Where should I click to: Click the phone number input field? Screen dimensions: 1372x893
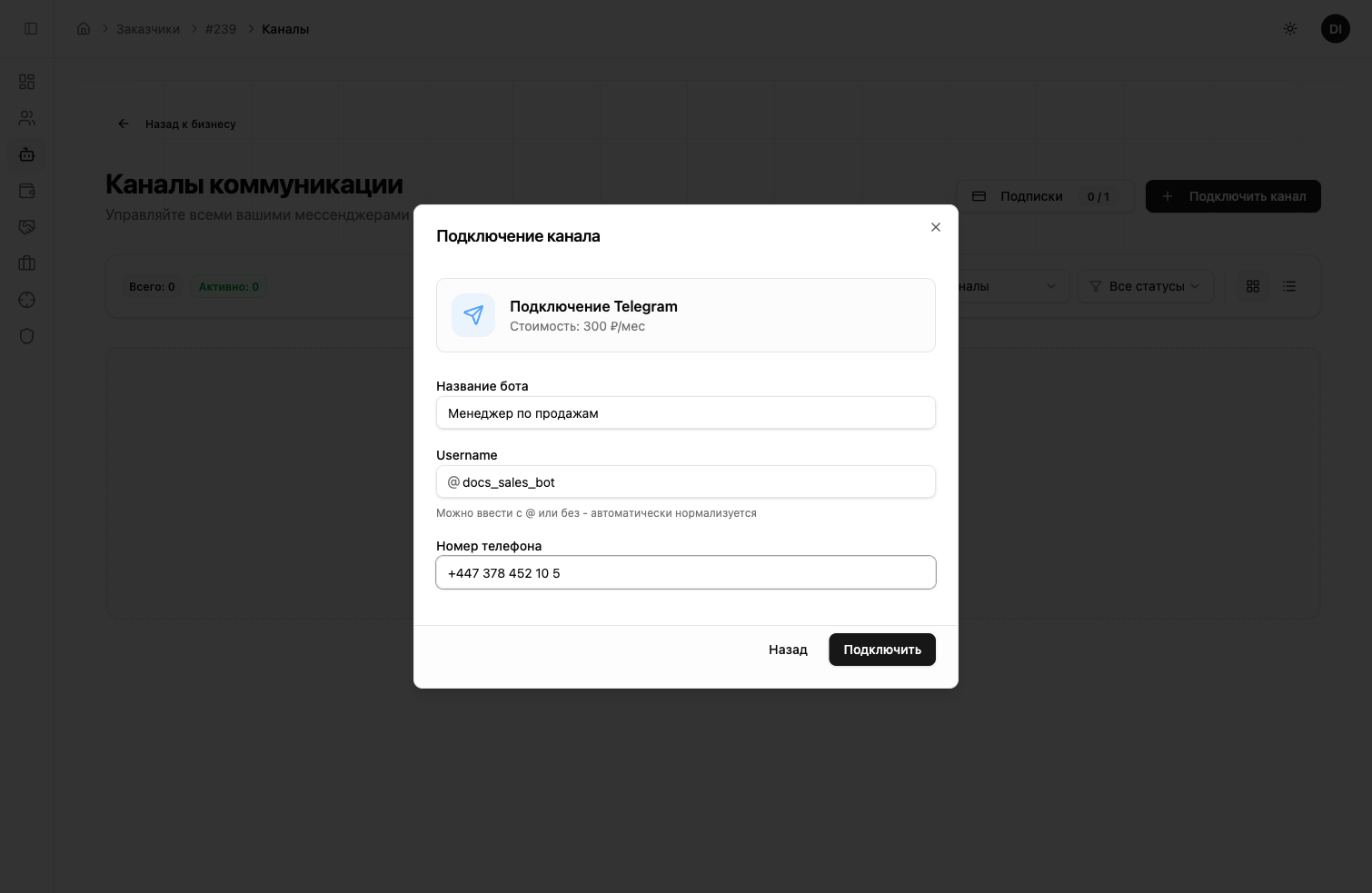click(685, 572)
